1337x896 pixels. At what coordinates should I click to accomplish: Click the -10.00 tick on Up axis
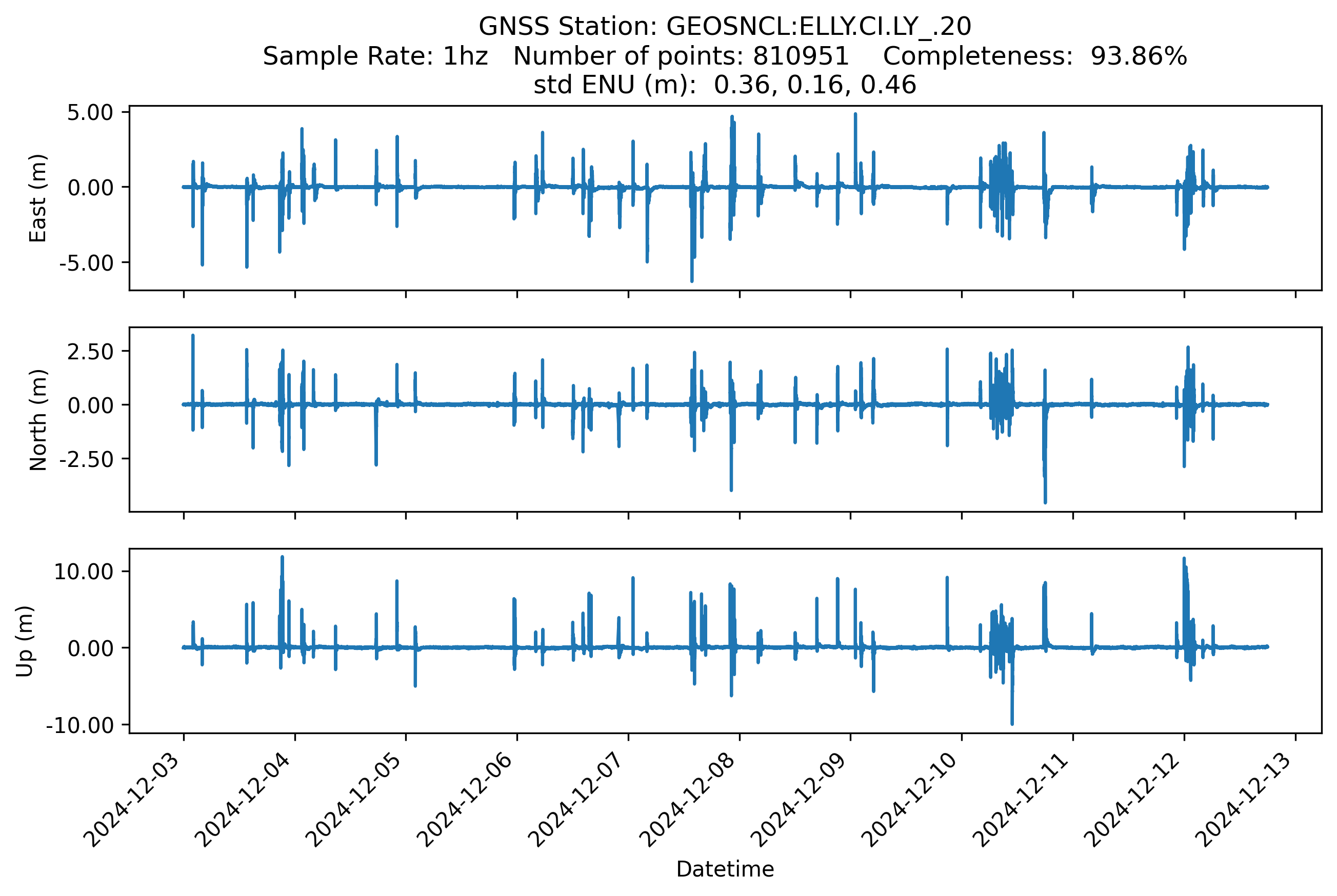coord(80,725)
